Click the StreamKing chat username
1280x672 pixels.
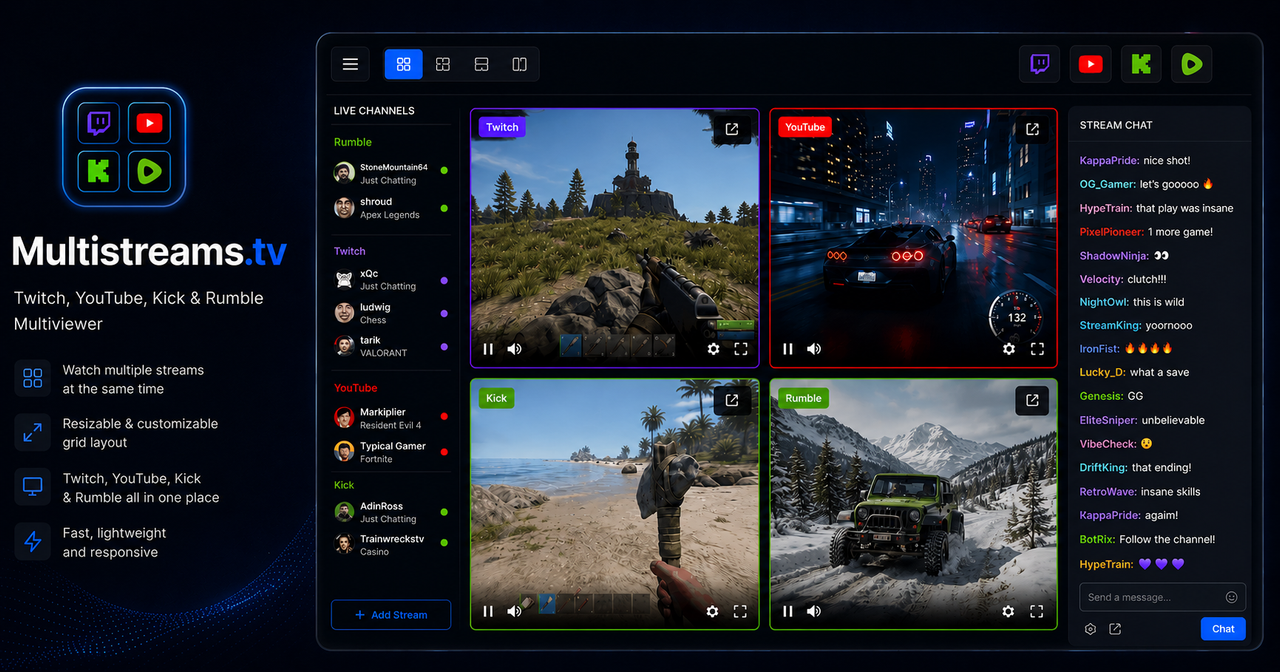click(1108, 325)
